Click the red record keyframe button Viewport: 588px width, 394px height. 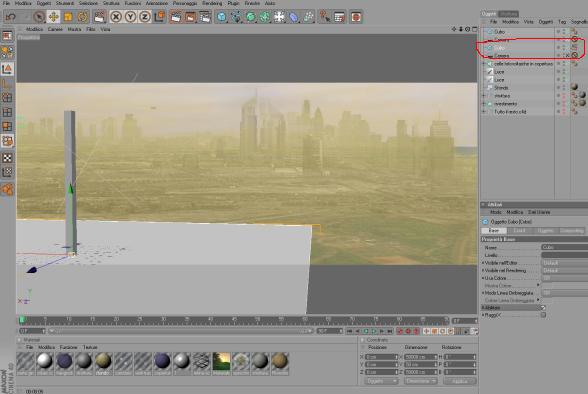point(400,331)
